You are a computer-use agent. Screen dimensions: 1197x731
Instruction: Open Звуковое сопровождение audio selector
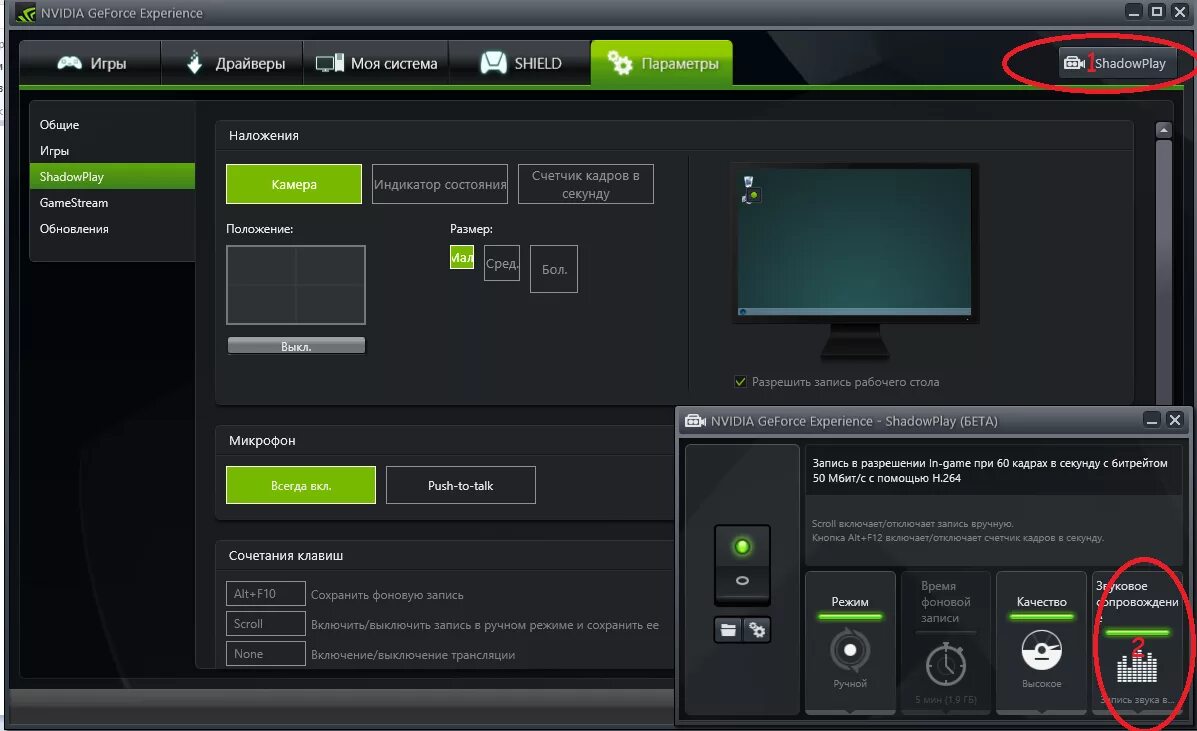[1137, 642]
